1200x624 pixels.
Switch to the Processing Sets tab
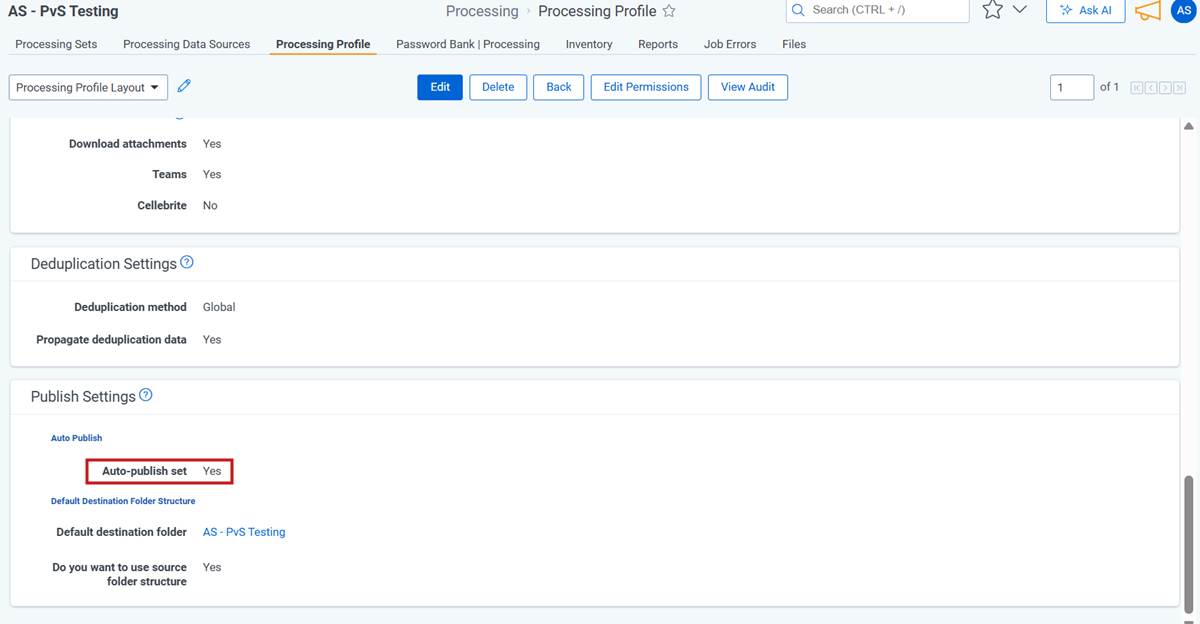[56, 44]
